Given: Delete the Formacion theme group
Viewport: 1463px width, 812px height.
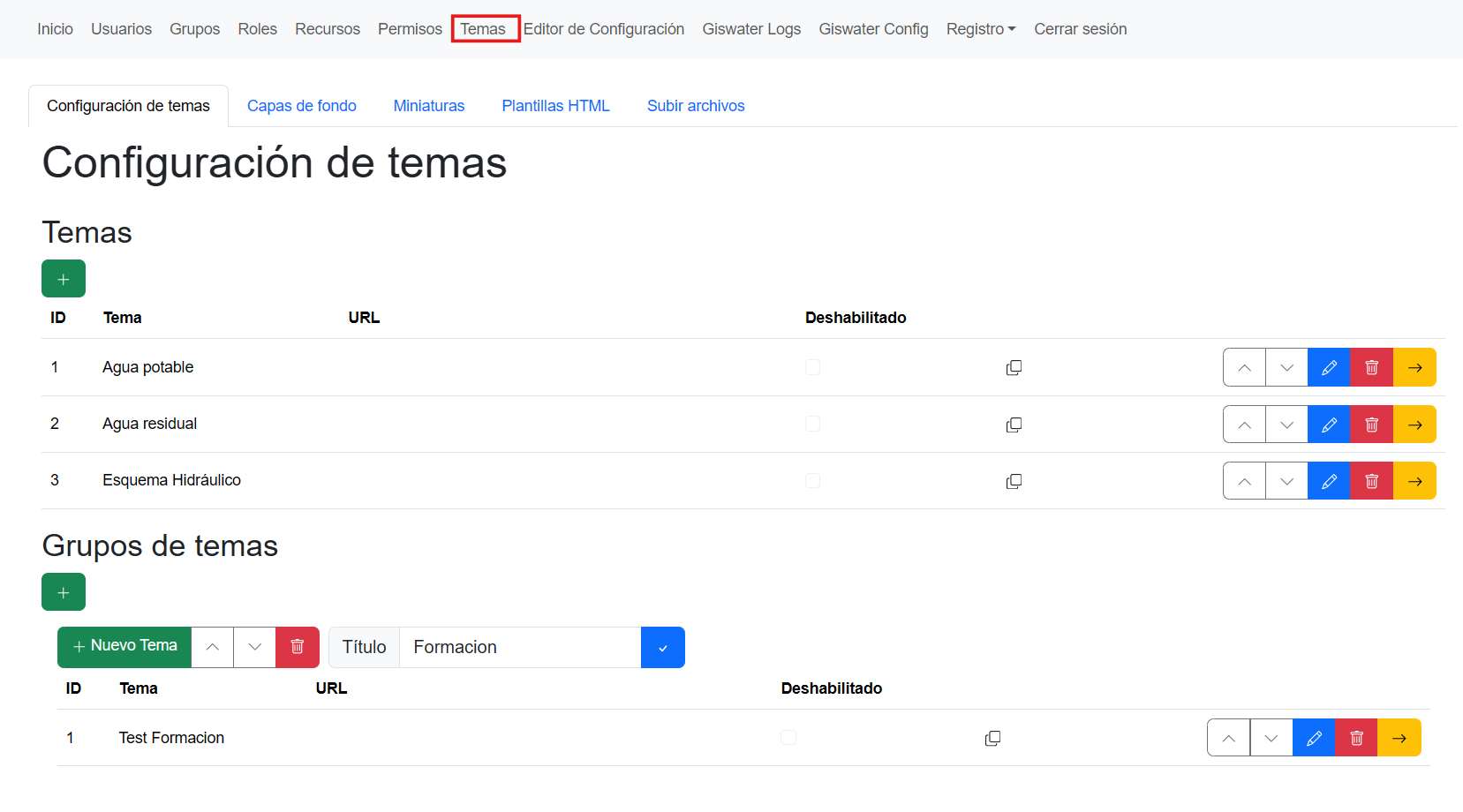Looking at the screenshot, I should tap(297, 647).
